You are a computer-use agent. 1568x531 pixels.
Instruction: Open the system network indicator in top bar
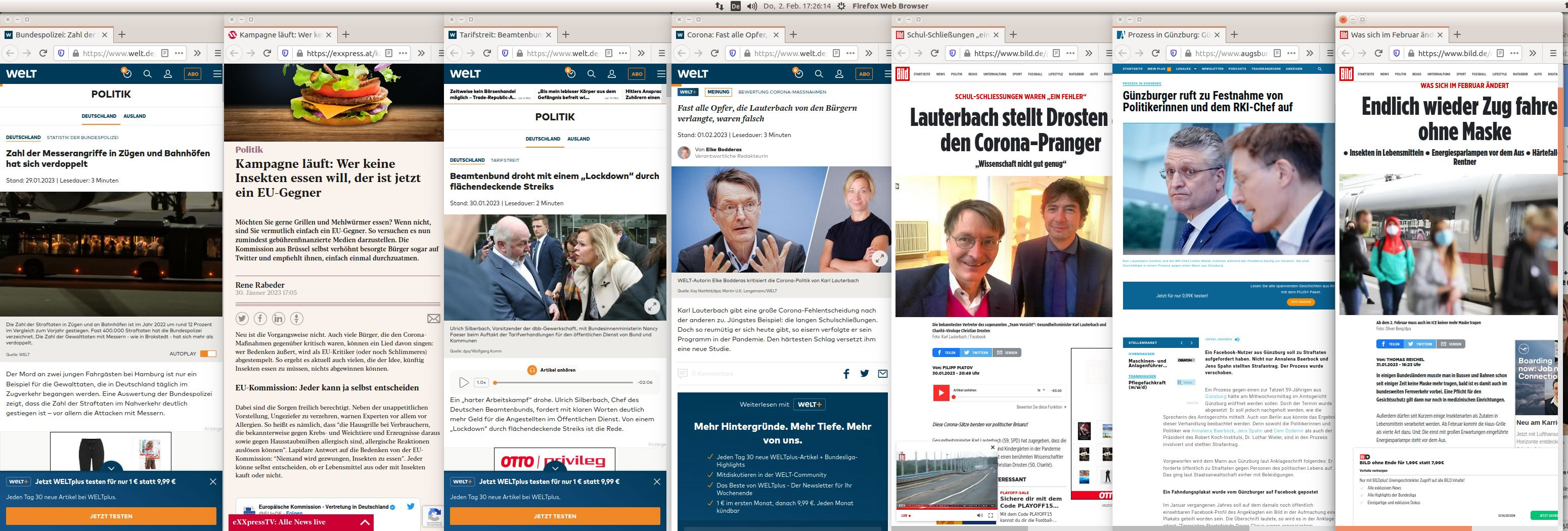click(720, 6)
